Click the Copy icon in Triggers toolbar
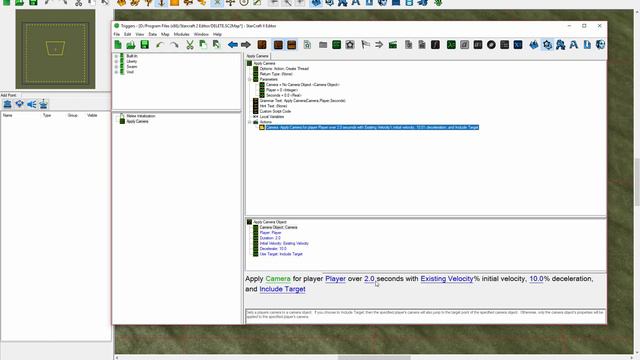Image resolution: width=640 pixels, height=360 pixels. click(x=203, y=45)
